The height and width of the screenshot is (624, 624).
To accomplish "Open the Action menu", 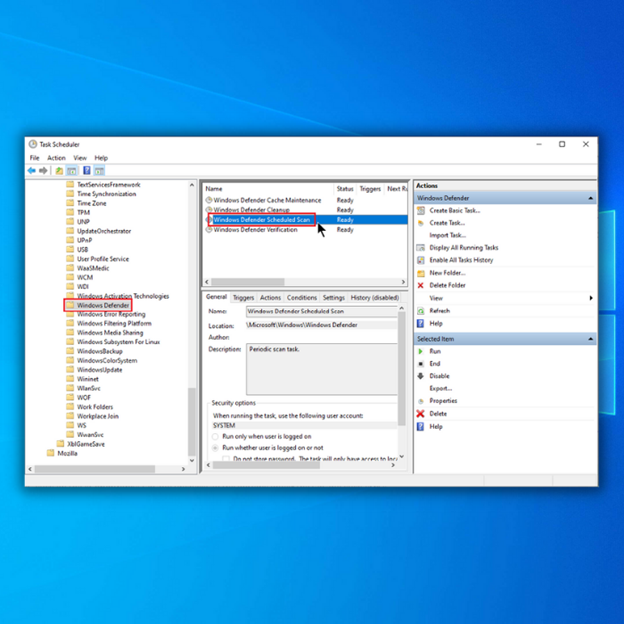I will tap(56, 158).
